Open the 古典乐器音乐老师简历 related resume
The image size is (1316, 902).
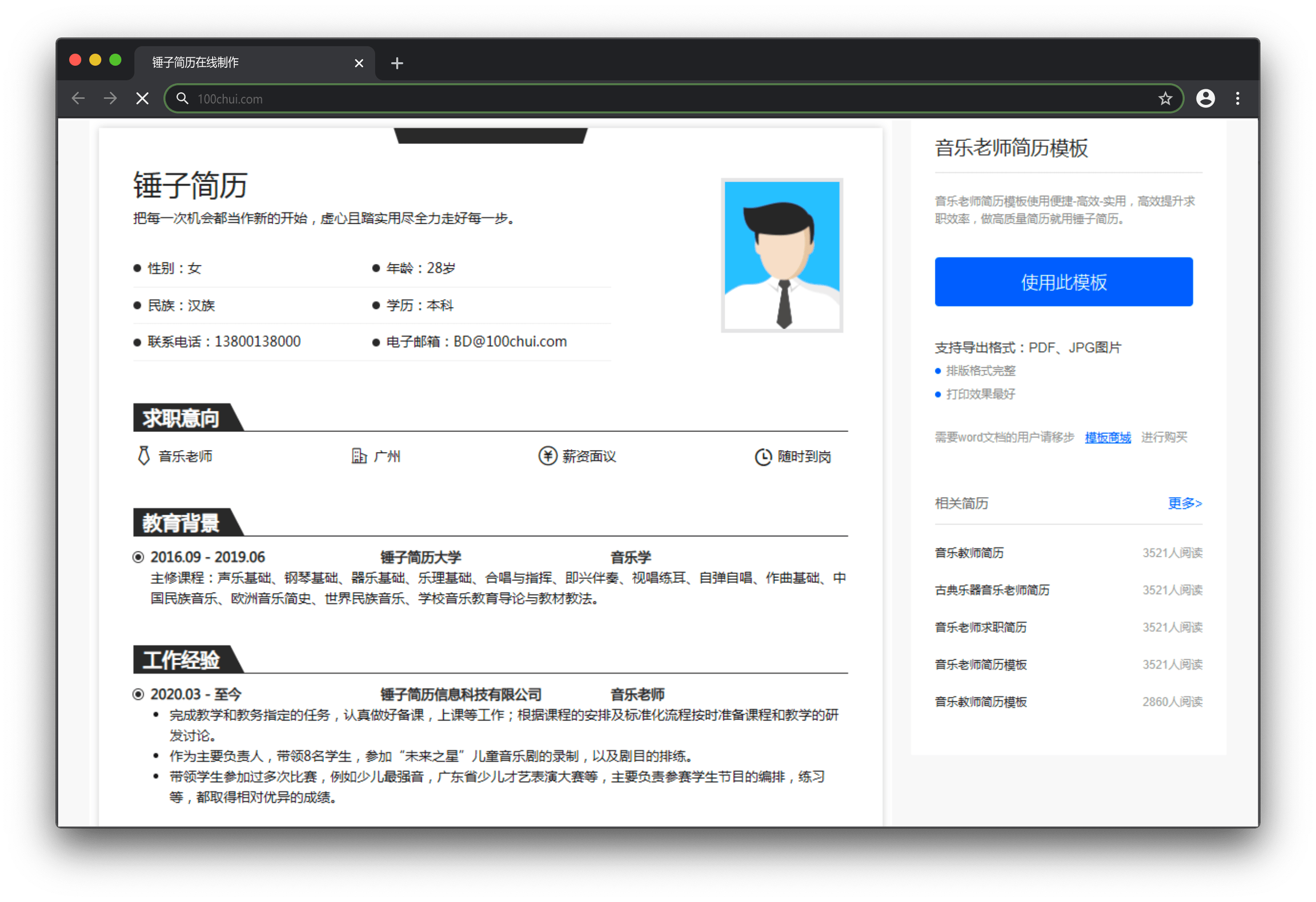[992, 590]
